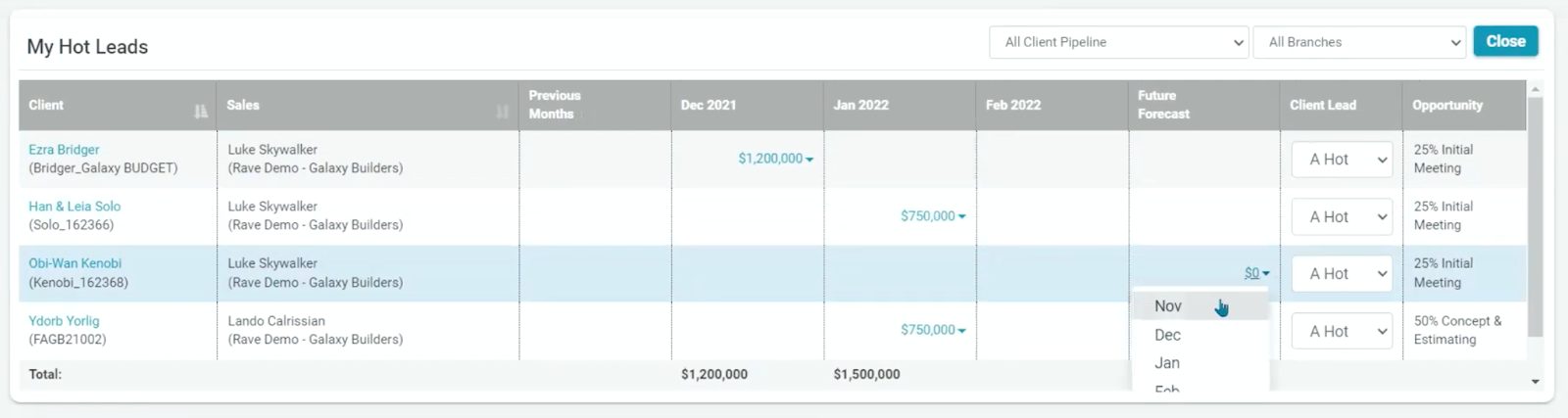Expand $750,000 amount for Han & Leia Solo
This screenshot has width=1568, height=418.
(x=933, y=216)
